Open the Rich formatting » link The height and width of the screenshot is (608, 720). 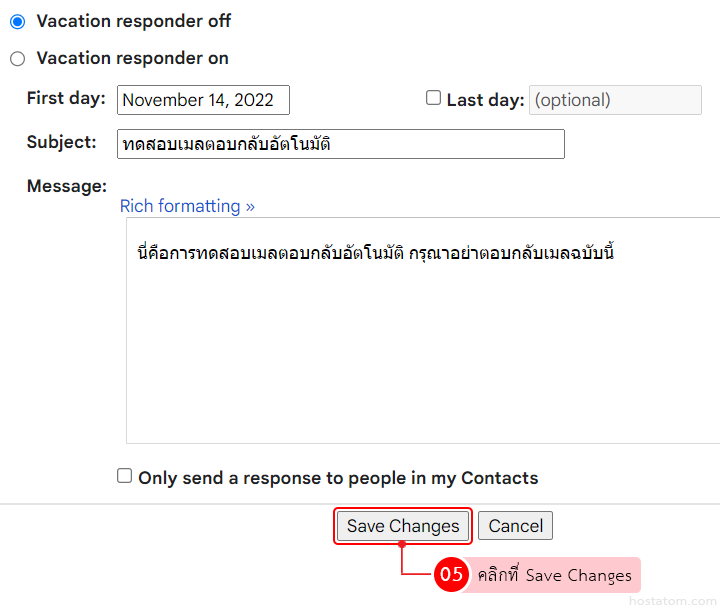tap(187, 206)
